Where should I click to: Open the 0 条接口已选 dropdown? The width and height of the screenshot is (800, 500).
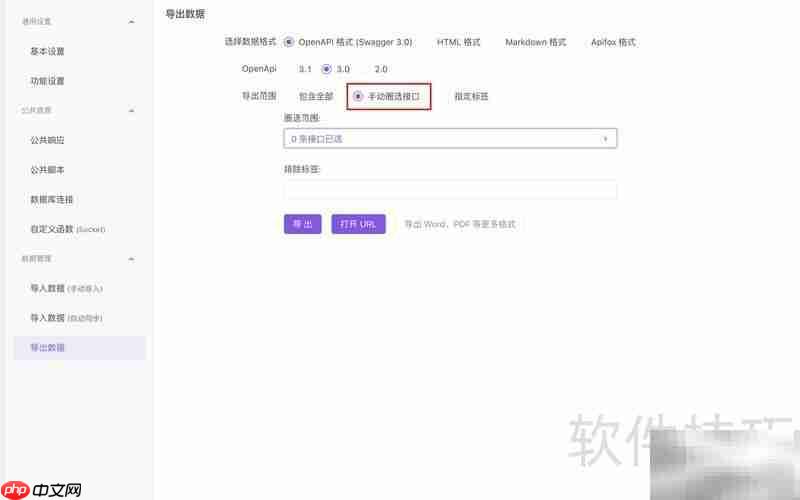click(450, 138)
